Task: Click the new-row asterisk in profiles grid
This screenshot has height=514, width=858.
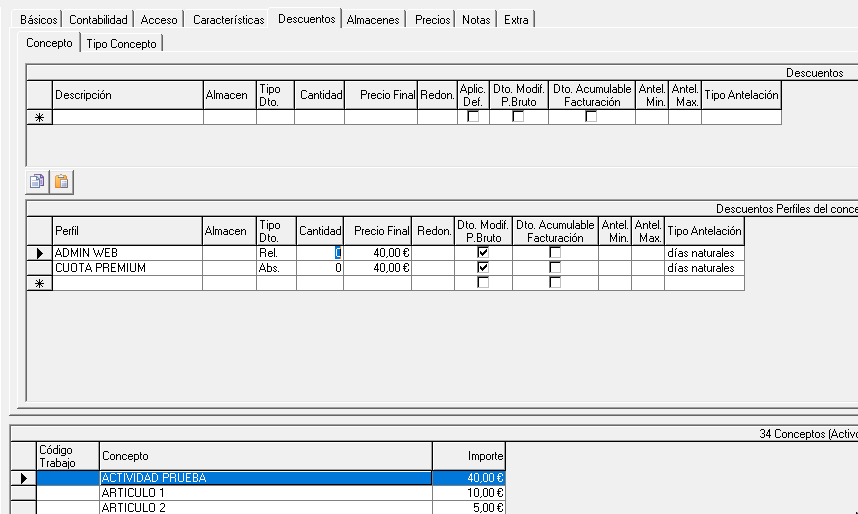Action: coord(39,284)
